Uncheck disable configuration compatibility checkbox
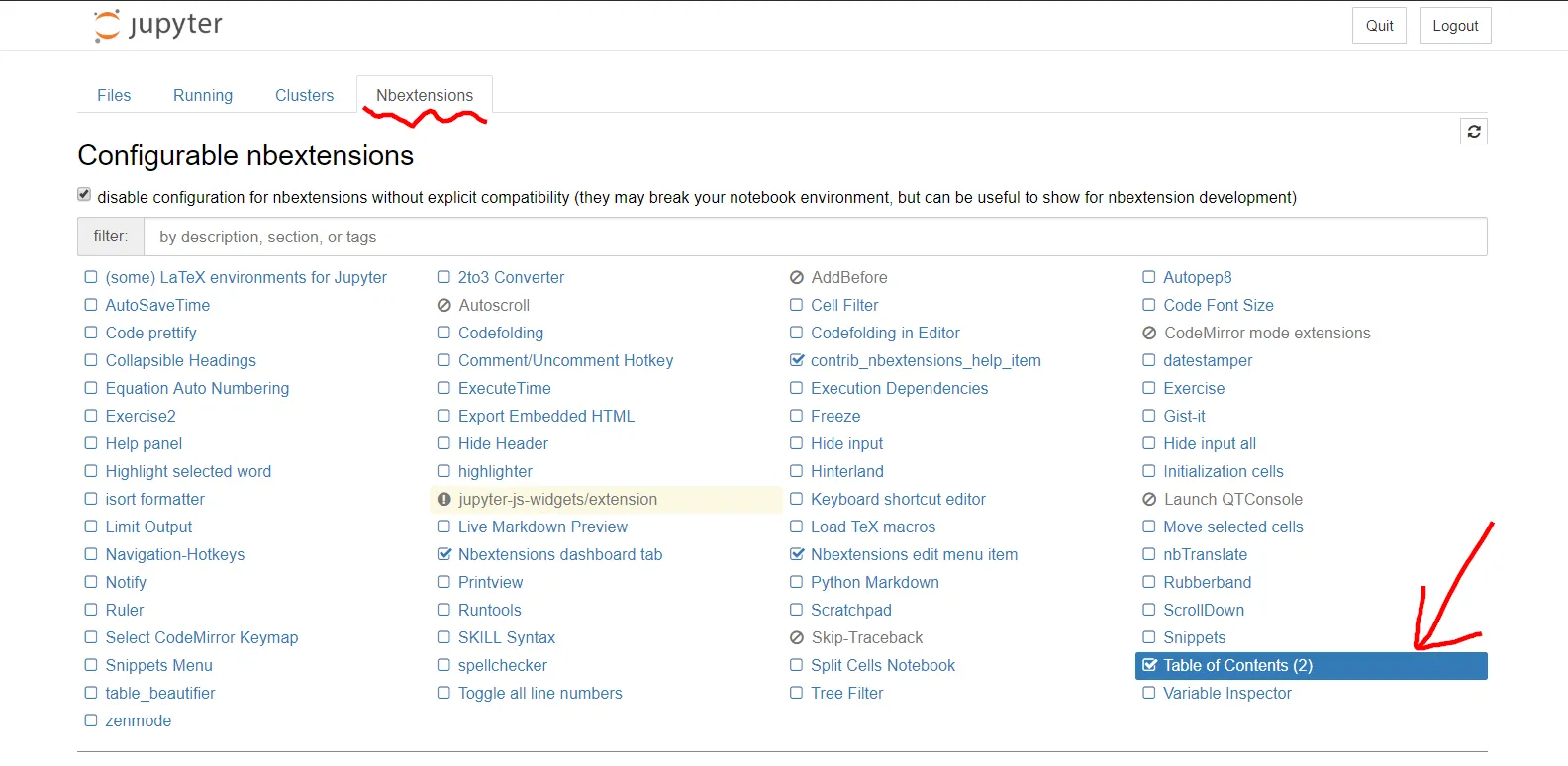This screenshot has width=1568, height=766. [x=84, y=195]
